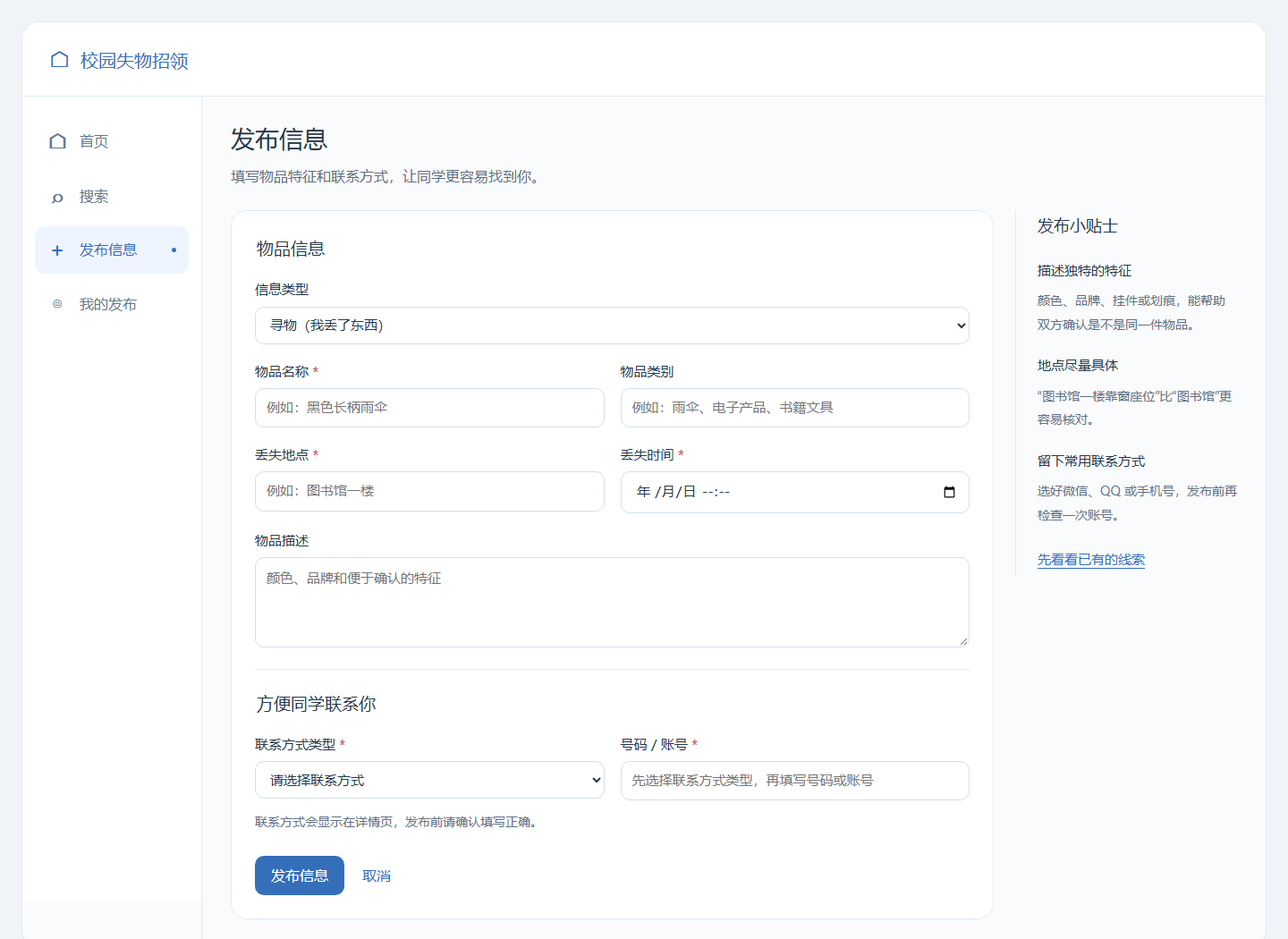Viewport: 1288px width, 939px height.
Task: Click the magnifier icon next to 搜索
Action: point(58,197)
